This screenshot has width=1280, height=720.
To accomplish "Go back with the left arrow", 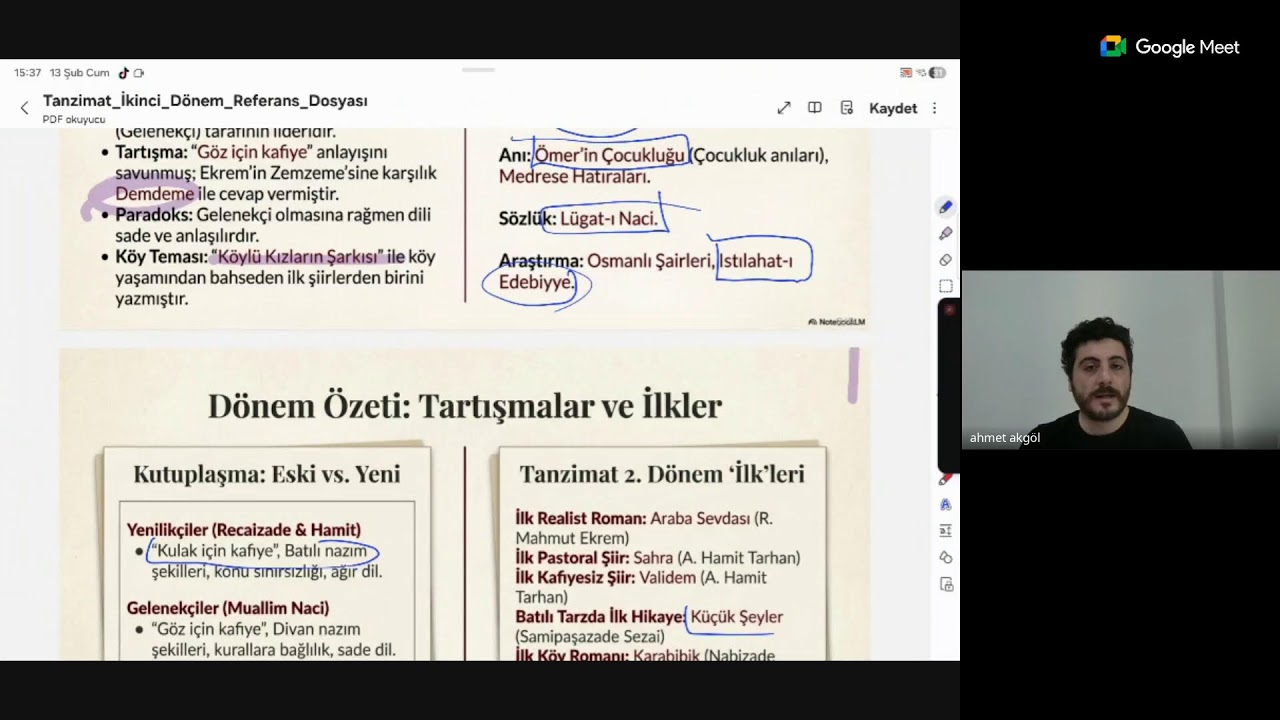I will [x=25, y=108].
